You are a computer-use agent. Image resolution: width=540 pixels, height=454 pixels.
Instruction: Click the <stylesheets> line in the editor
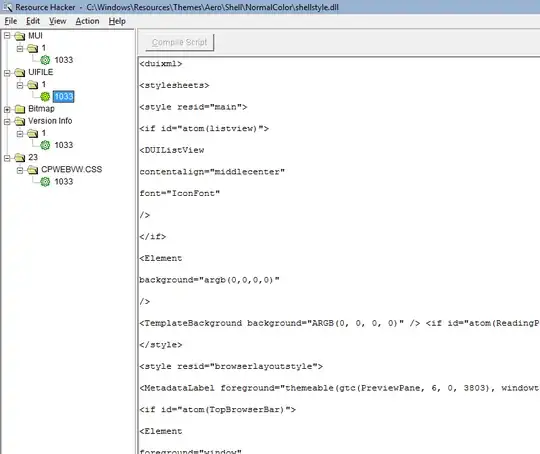tap(174, 85)
